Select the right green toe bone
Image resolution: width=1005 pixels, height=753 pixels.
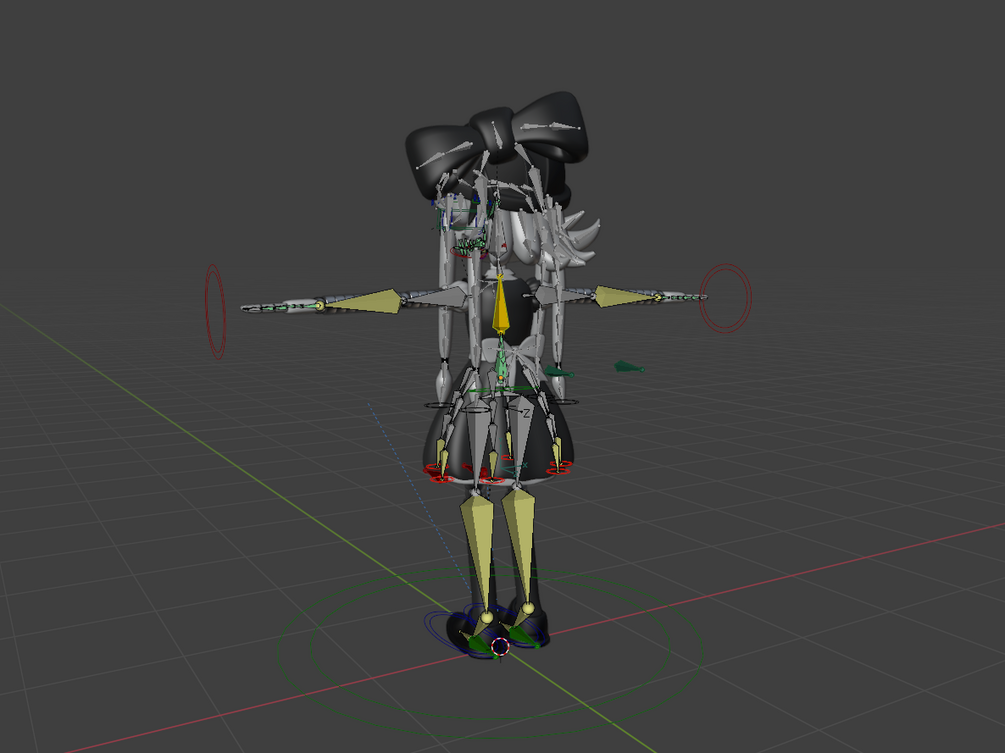522,637
